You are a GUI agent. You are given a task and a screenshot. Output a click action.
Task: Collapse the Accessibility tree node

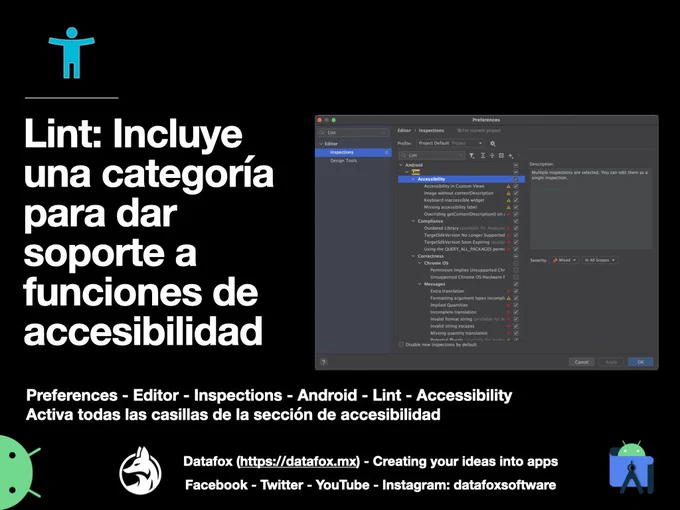tap(413, 179)
